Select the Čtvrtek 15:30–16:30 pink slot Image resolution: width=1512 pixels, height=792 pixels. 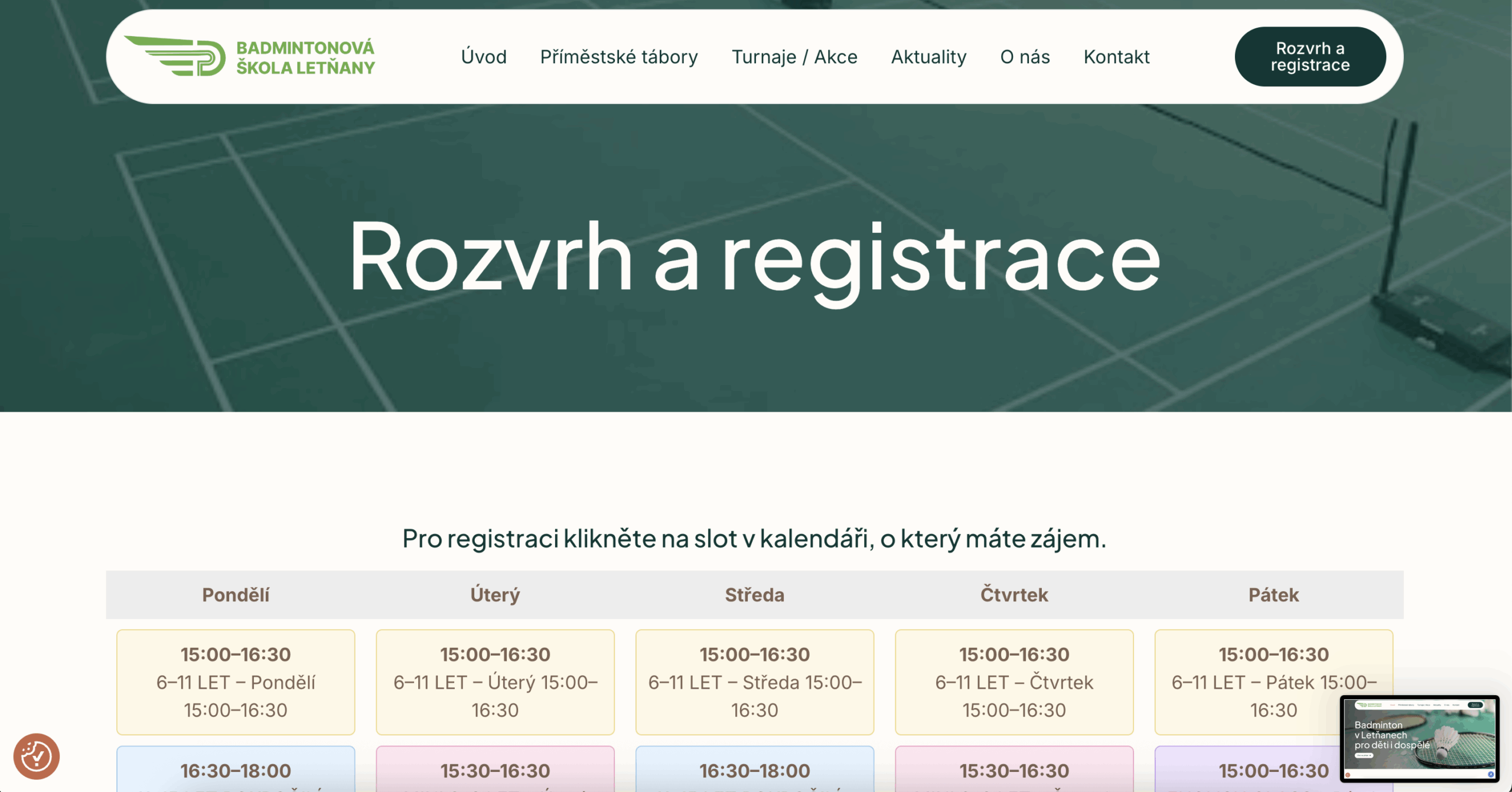point(1014,770)
